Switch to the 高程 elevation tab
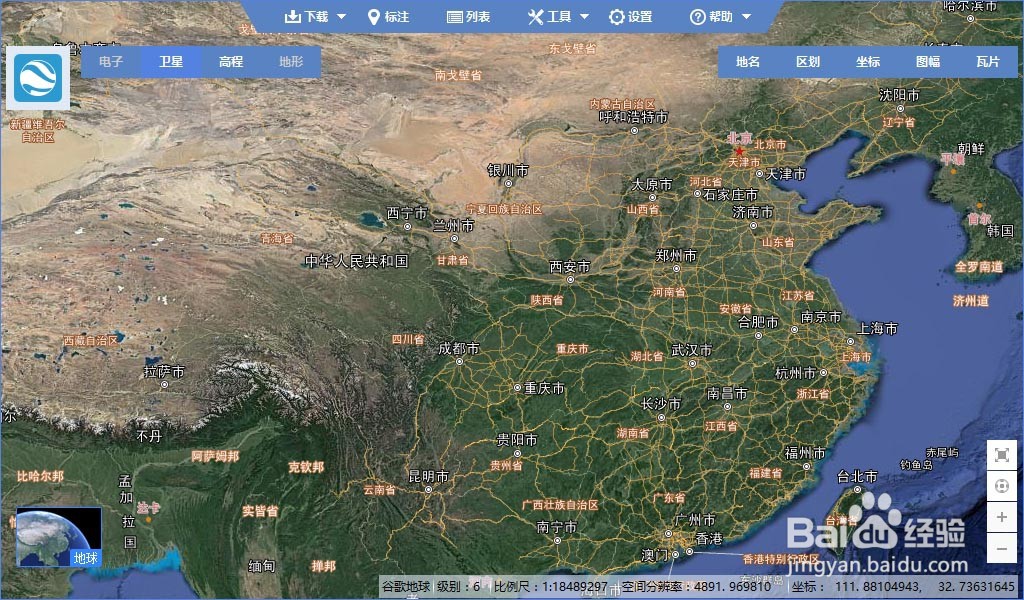The image size is (1024, 600). pos(230,61)
